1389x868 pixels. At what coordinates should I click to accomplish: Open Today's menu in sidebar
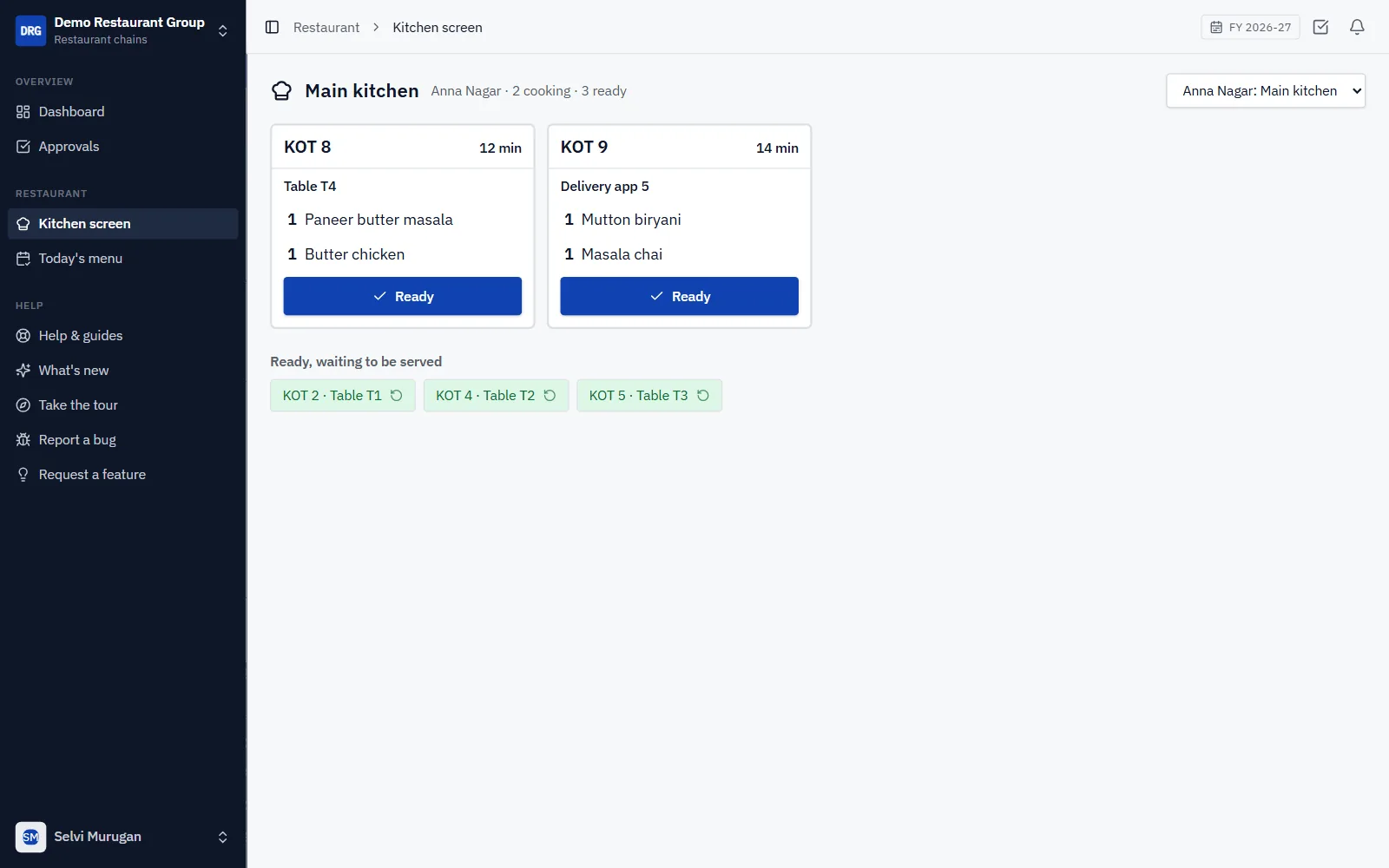coord(122,259)
